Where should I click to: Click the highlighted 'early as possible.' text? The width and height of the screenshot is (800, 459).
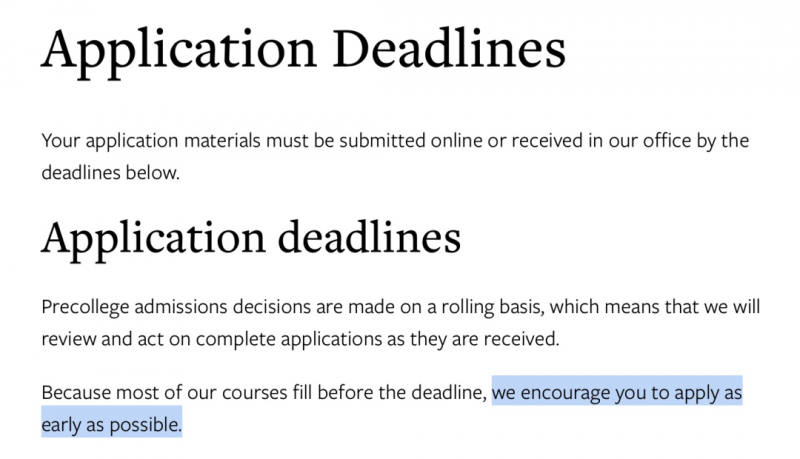click(x=112, y=425)
